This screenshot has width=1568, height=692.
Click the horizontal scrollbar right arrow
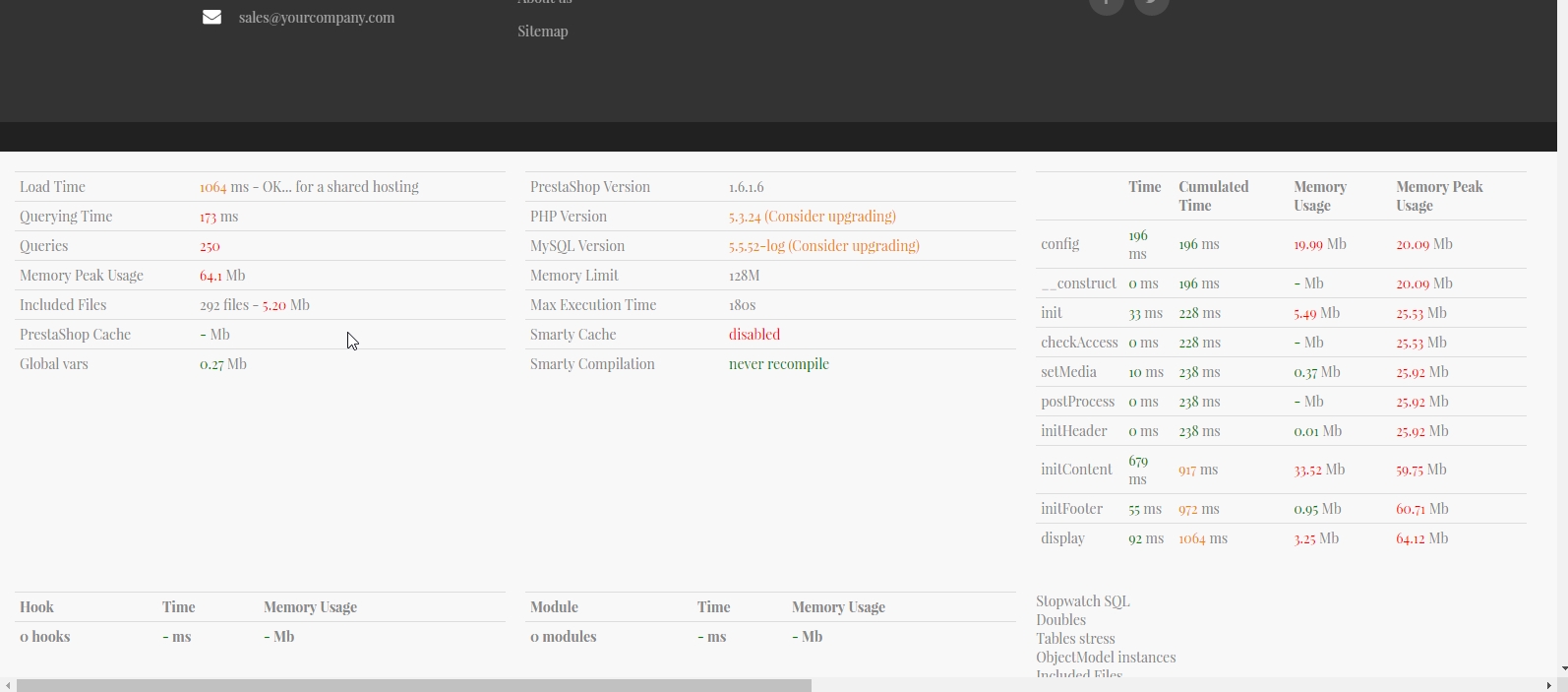pos(1548,685)
